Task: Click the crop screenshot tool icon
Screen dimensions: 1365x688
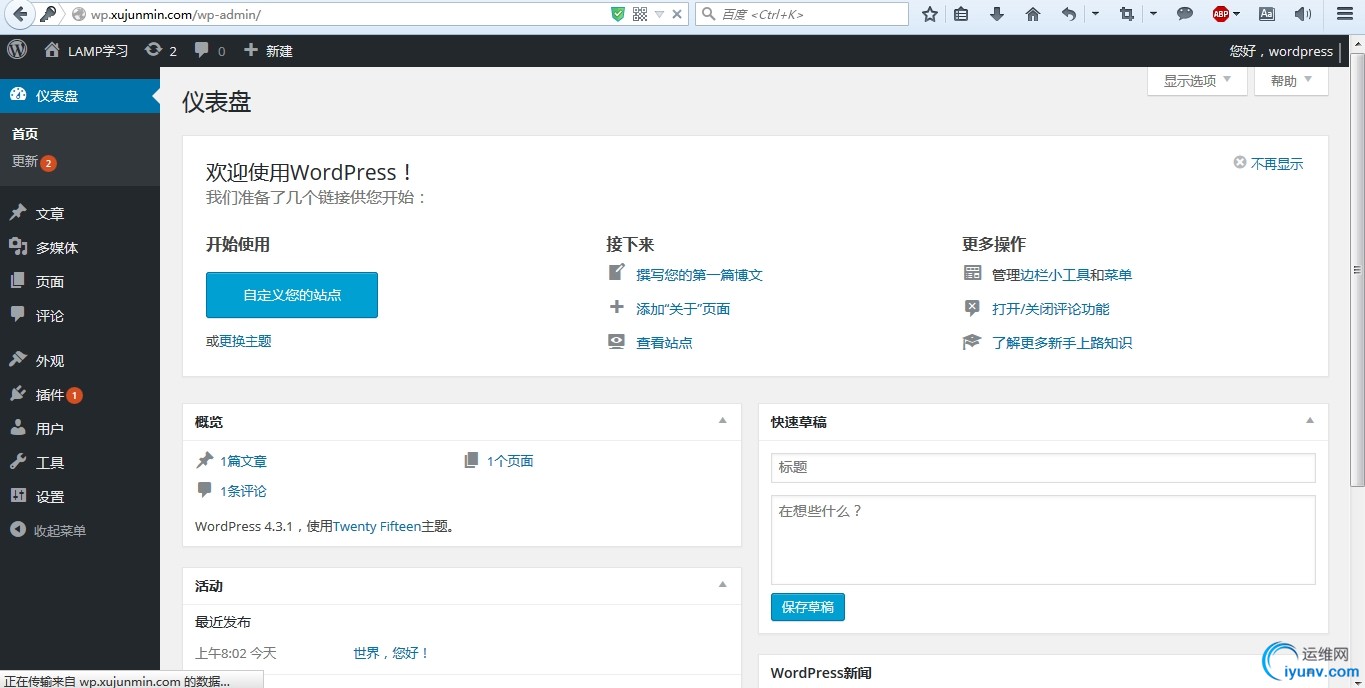Action: point(1127,14)
